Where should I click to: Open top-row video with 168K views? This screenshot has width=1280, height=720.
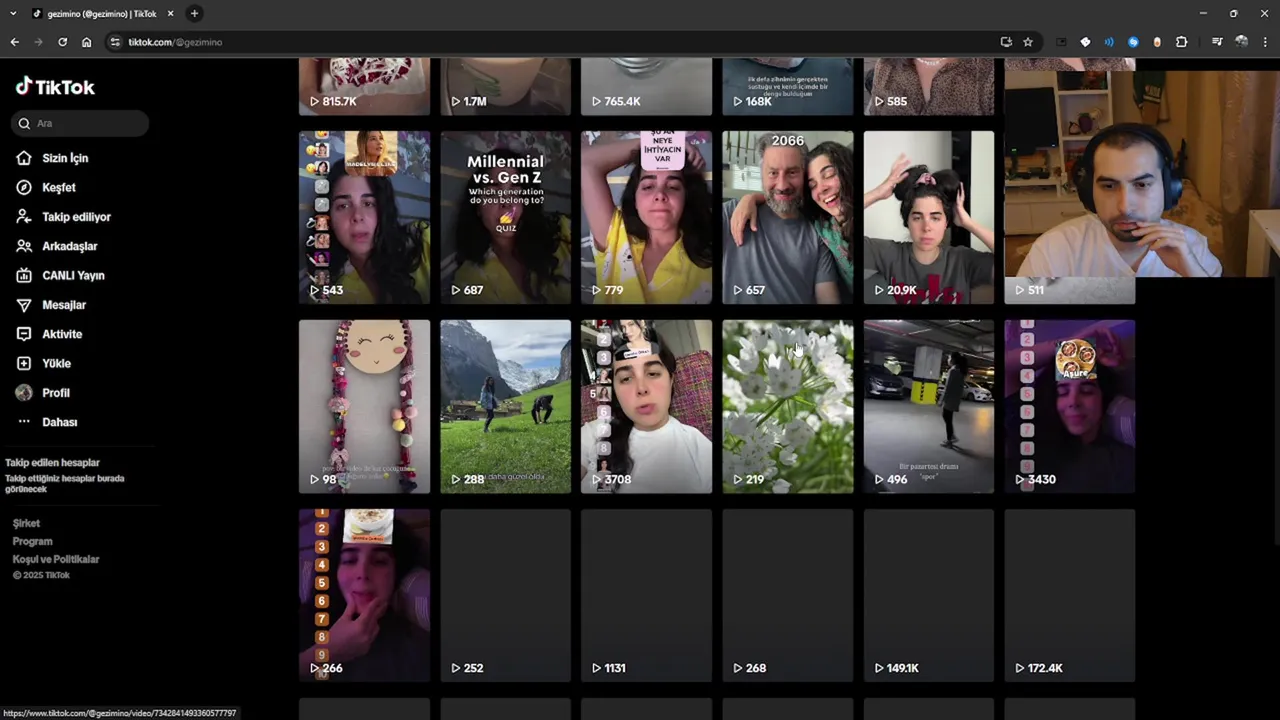coord(788,86)
